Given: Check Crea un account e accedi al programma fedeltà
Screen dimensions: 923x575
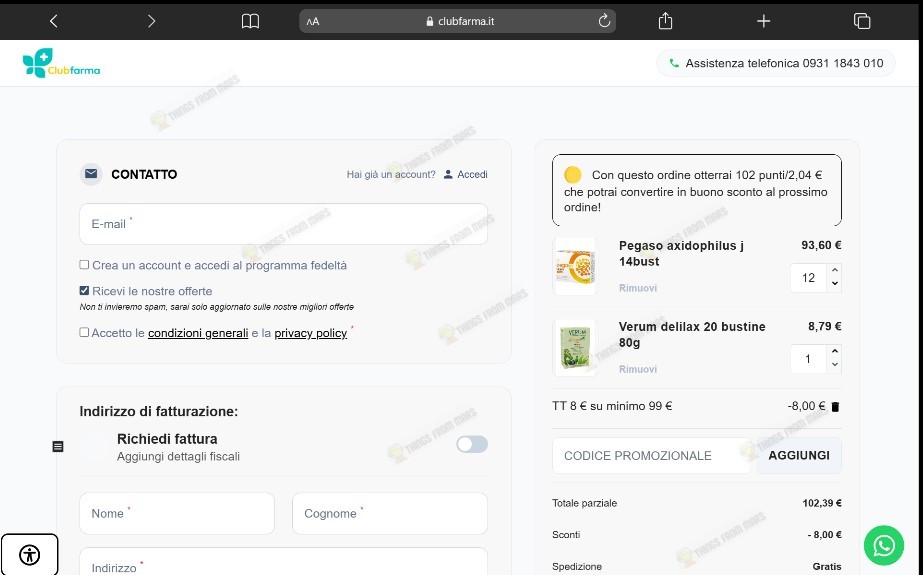Looking at the screenshot, I should pos(84,265).
